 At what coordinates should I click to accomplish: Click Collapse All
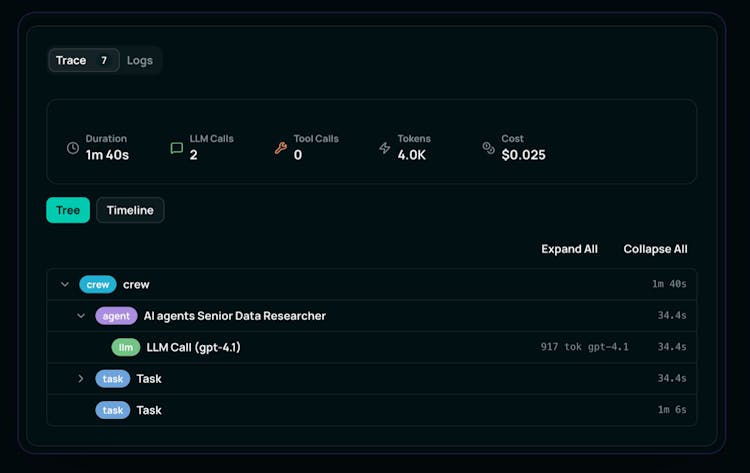click(x=655, y=249)
